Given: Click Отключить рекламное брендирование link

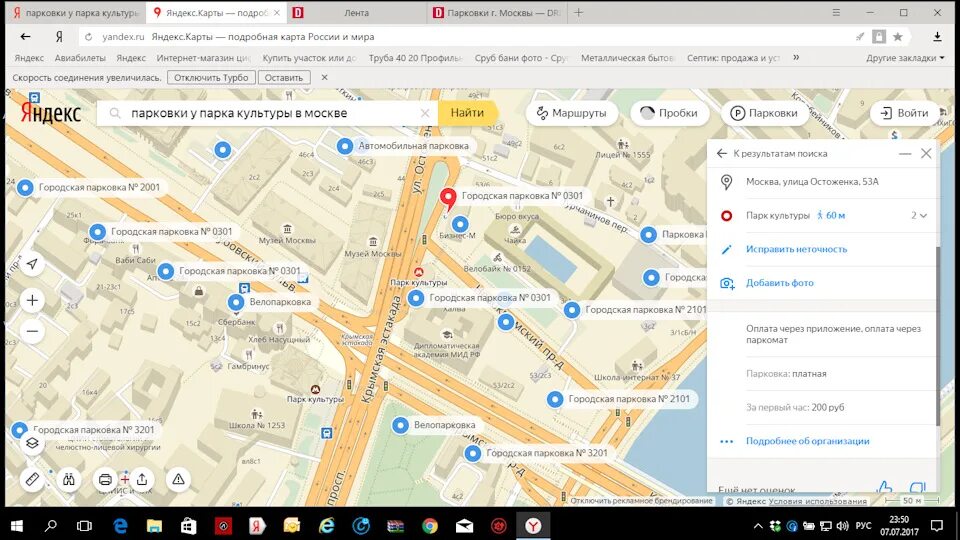Looking at the screenshot, I should click(642, 501).
